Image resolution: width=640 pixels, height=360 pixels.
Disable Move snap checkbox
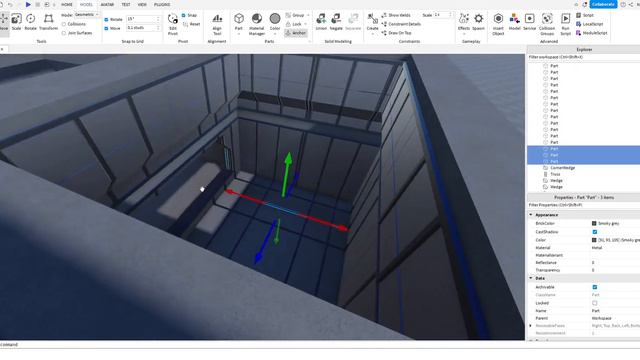click(x=107, y=28)
